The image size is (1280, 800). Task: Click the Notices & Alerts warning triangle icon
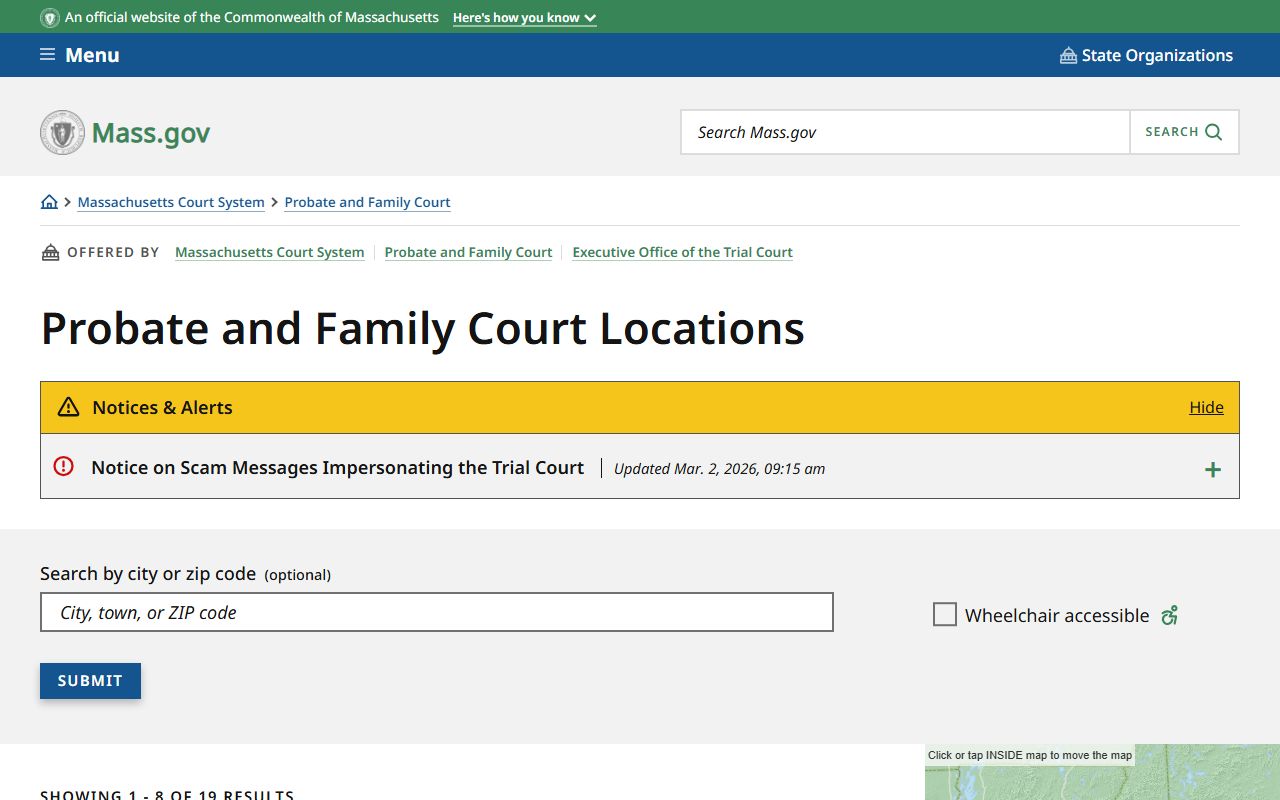pos(68,407)
